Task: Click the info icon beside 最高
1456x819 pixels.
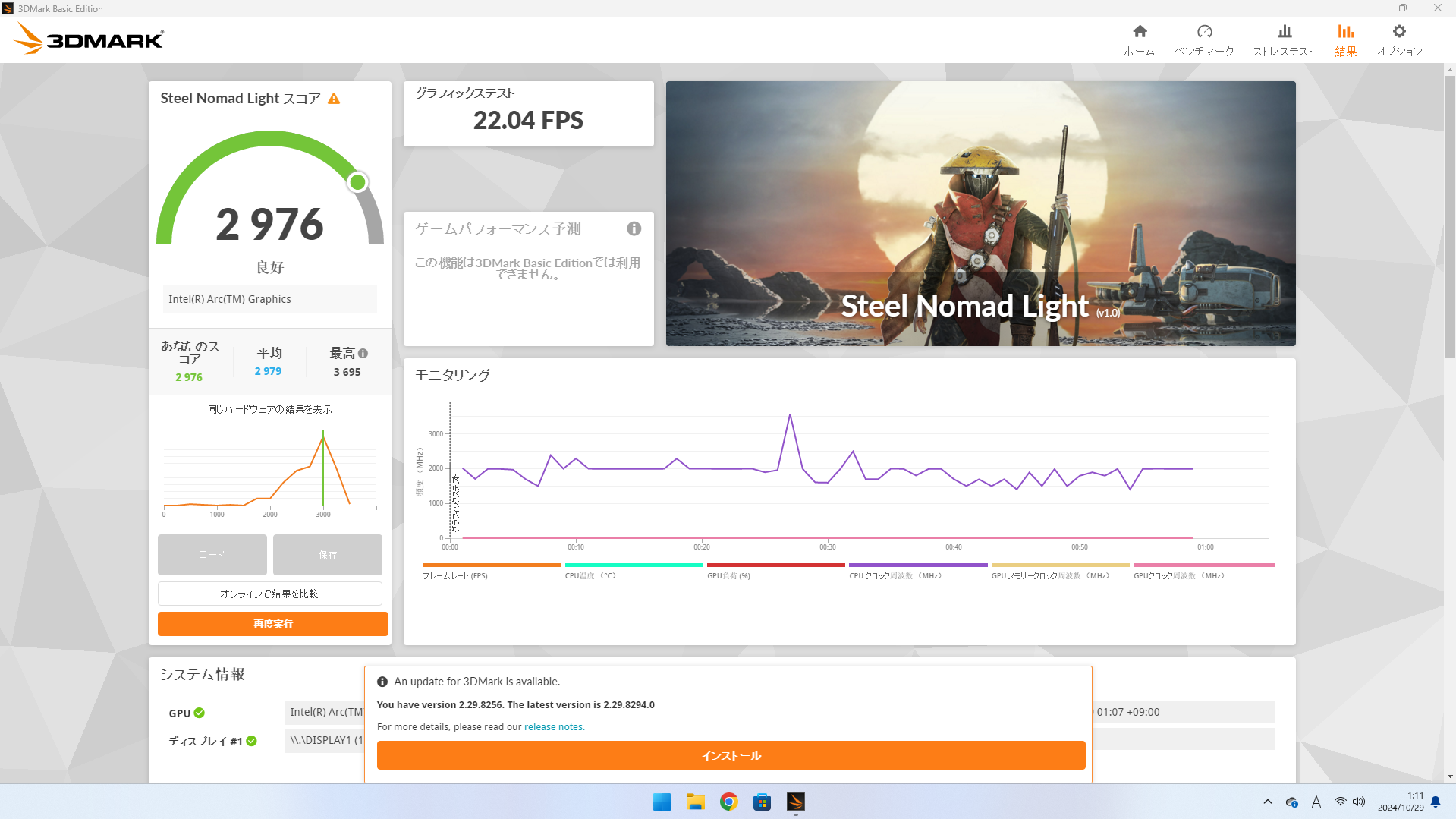Action: click(363, 353)
